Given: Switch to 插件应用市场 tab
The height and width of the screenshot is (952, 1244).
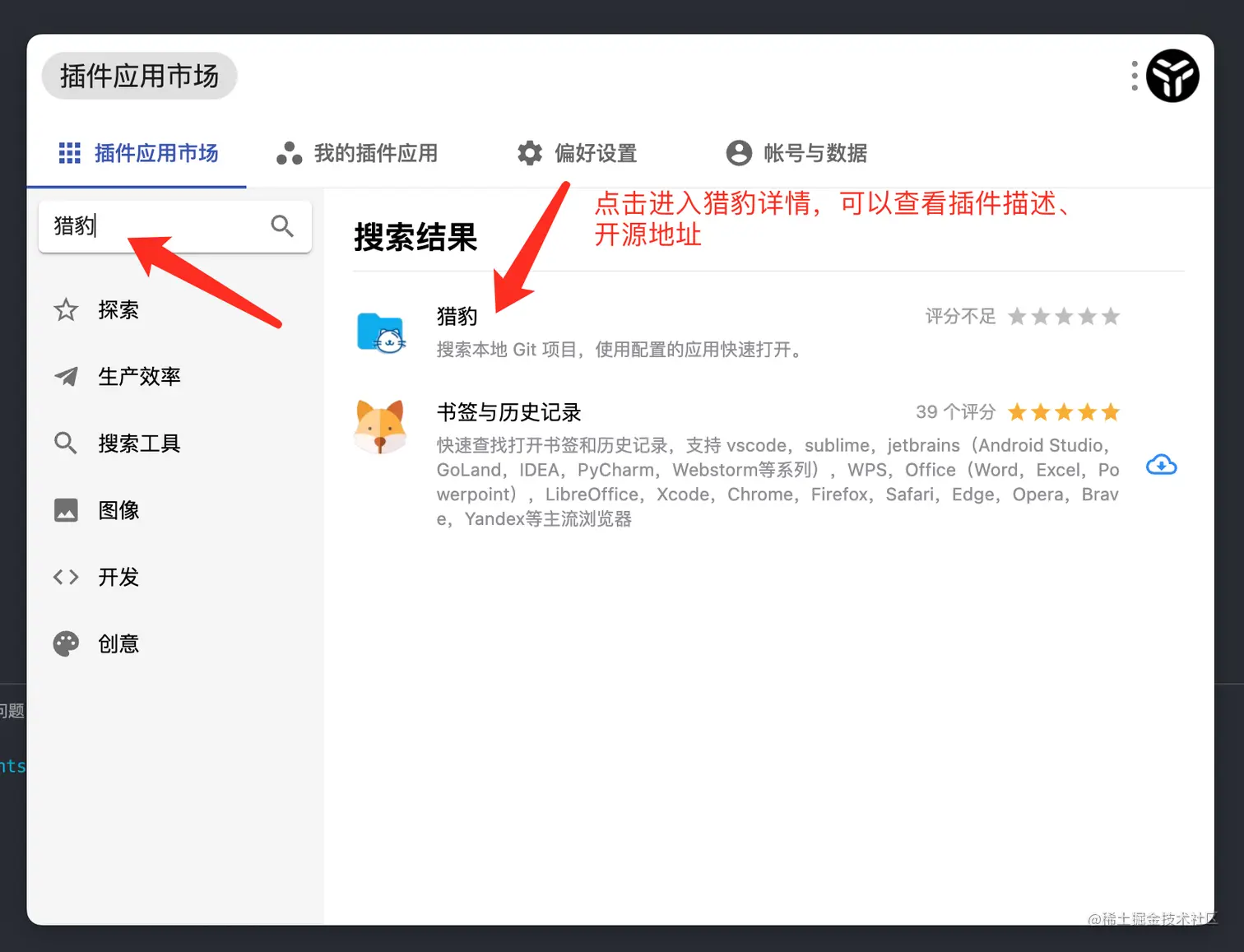Looking at the screenshot, I should click(137, 153).
